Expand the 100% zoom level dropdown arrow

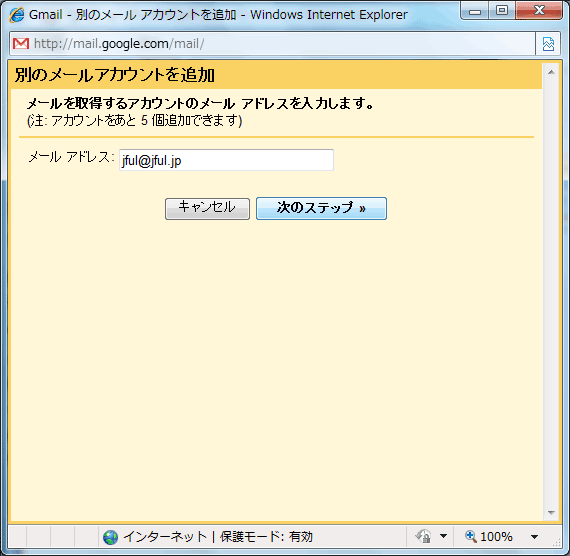click(534, 537)
